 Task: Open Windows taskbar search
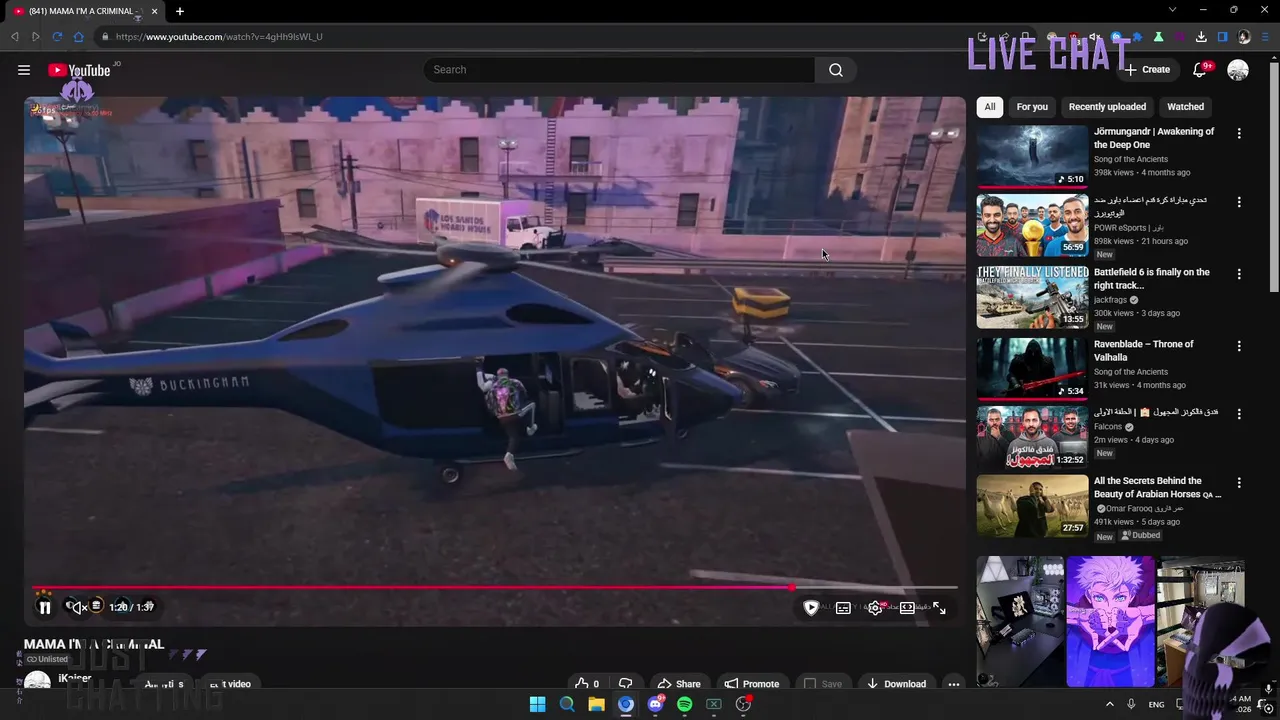pos(567,704)
